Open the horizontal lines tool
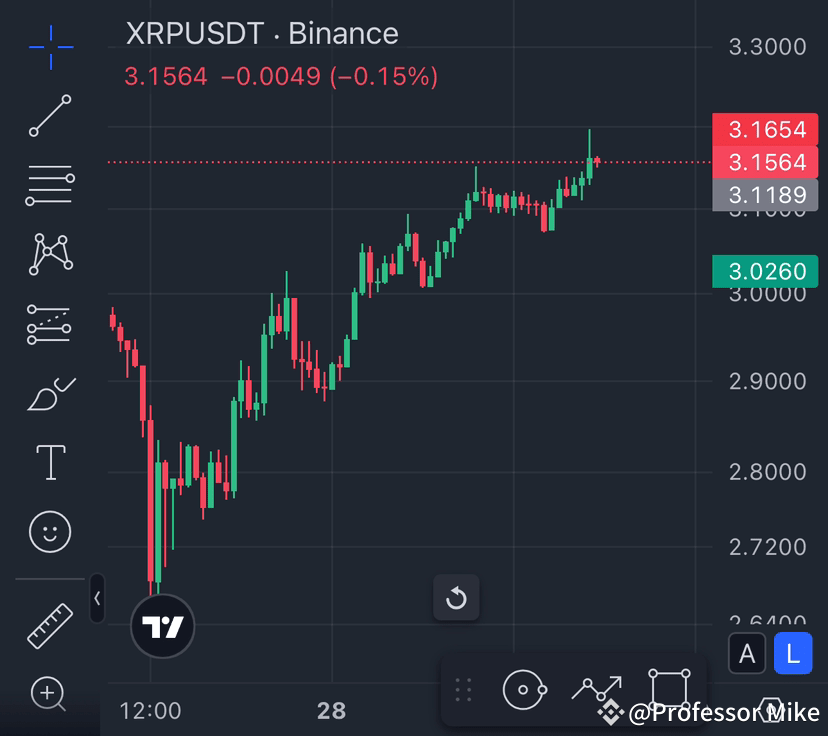 (50, 185)
